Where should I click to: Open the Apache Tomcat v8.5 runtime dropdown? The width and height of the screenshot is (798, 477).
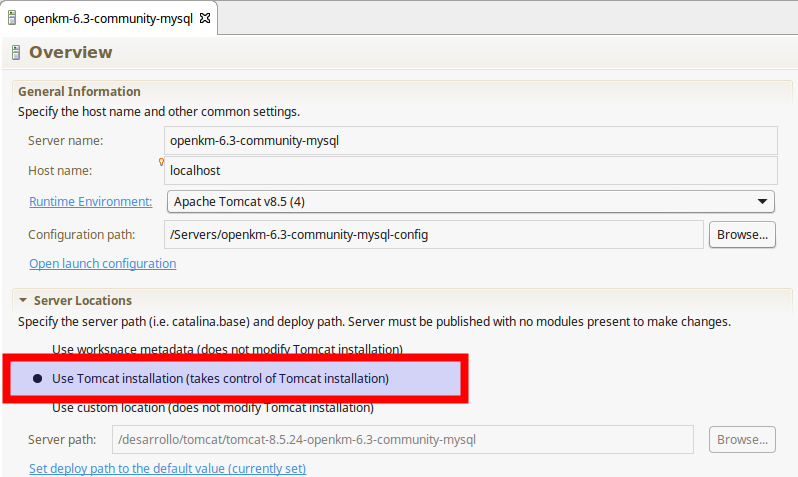point(470,202)
